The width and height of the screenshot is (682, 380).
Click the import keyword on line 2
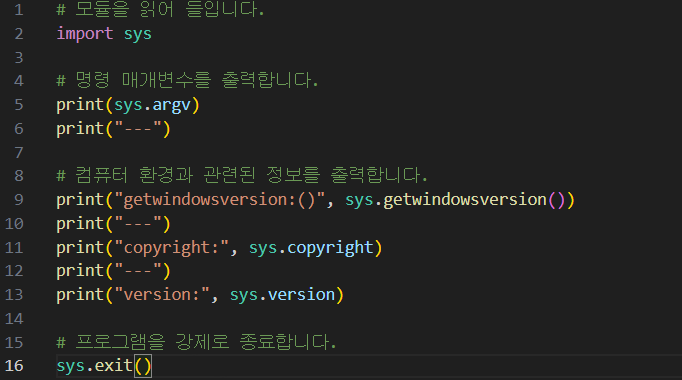click(x=85, y=34)
